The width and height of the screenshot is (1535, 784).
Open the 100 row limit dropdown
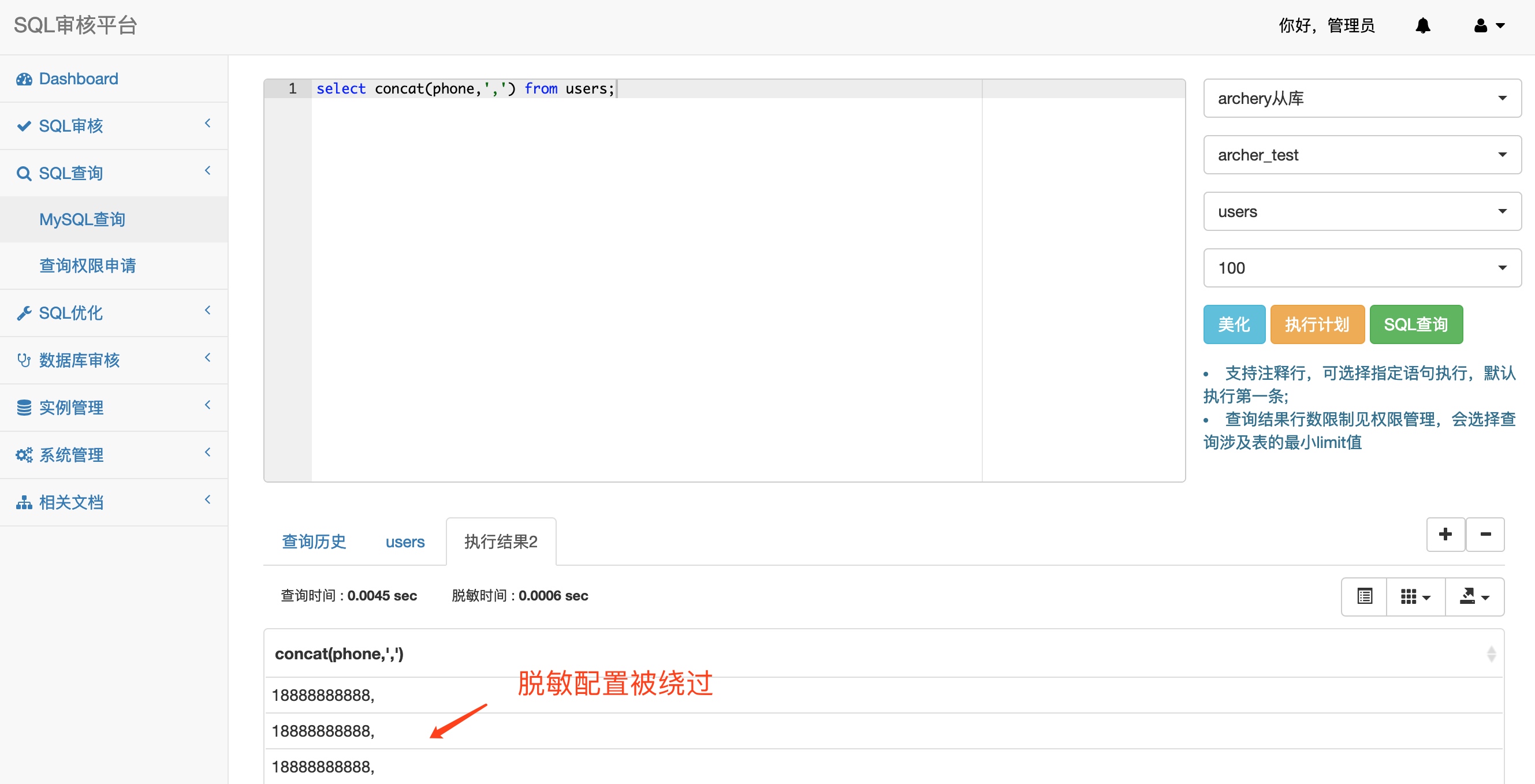pyautogui.click(x=1362, y=268)
